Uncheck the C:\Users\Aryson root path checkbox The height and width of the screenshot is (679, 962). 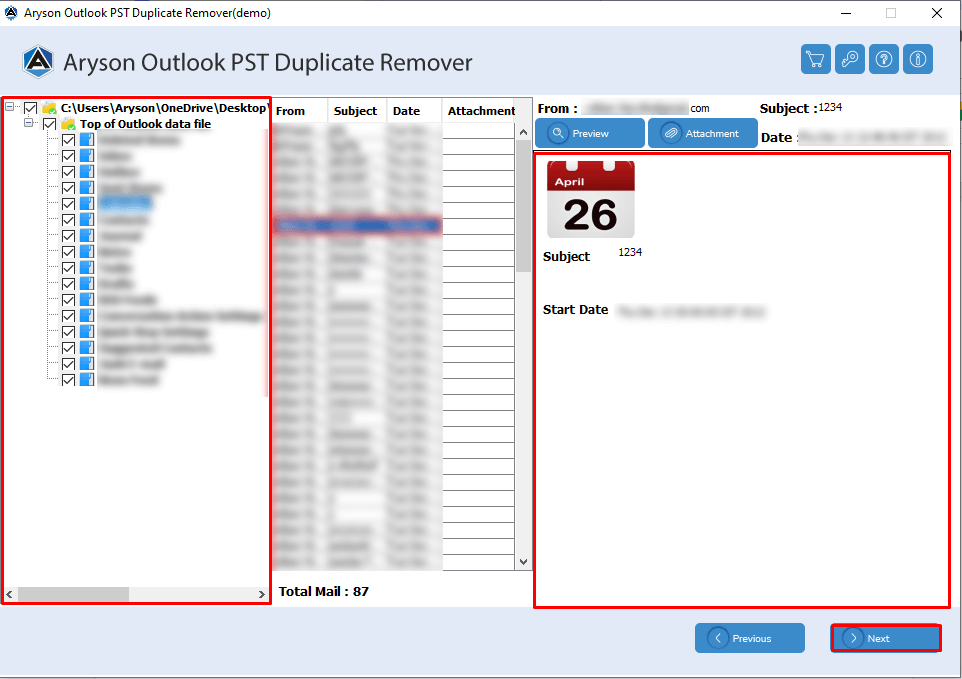coord(30,109)
